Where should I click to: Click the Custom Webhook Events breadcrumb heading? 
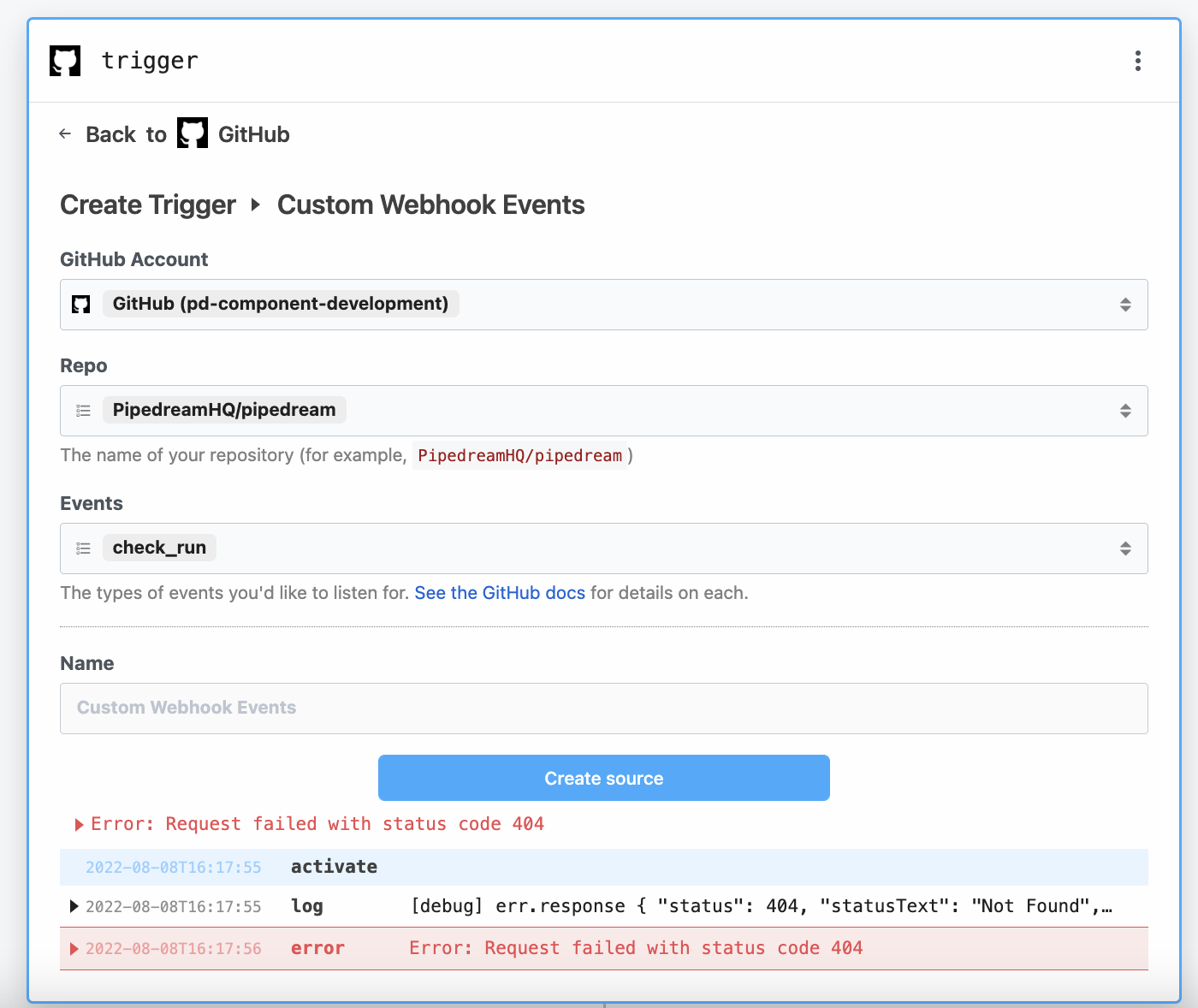[x=431, y=205]
